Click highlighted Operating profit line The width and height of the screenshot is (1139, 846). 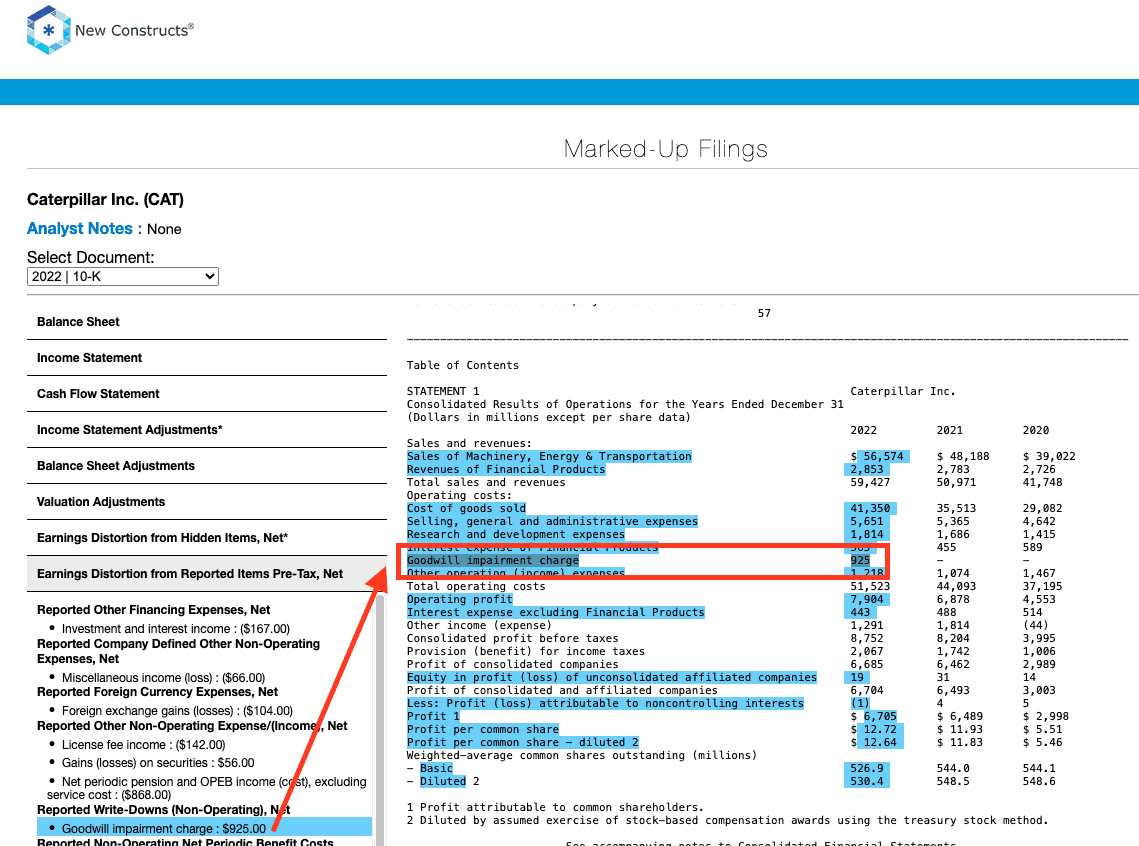click(x=460, y=600)
